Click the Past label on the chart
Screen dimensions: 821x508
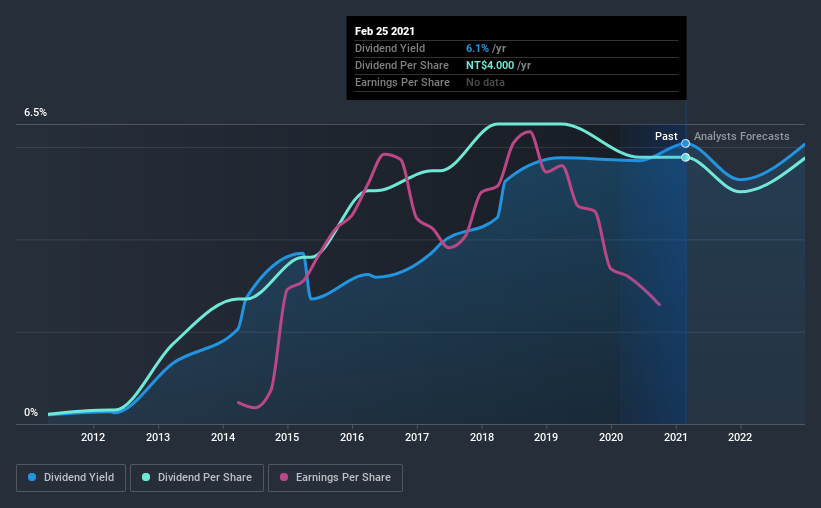click(666, 136)
